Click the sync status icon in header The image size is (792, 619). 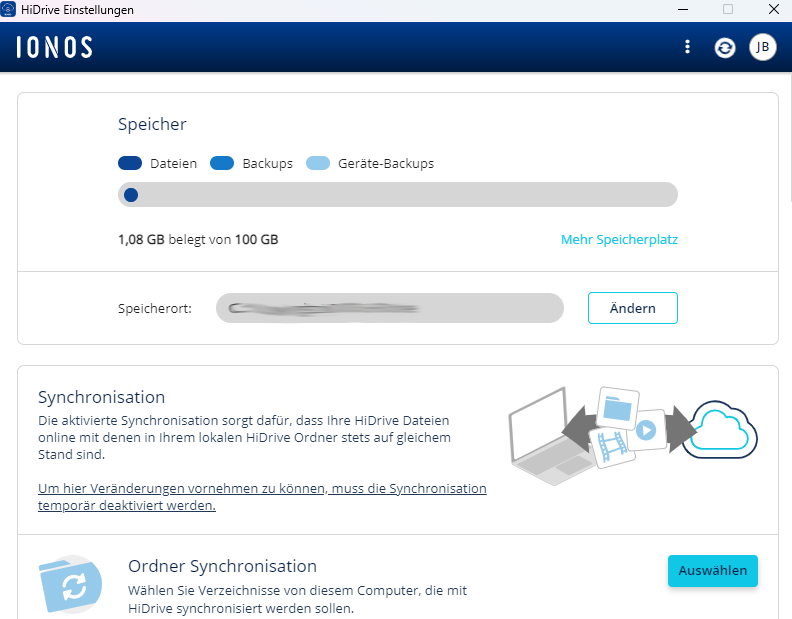click(x=725, y=48)
